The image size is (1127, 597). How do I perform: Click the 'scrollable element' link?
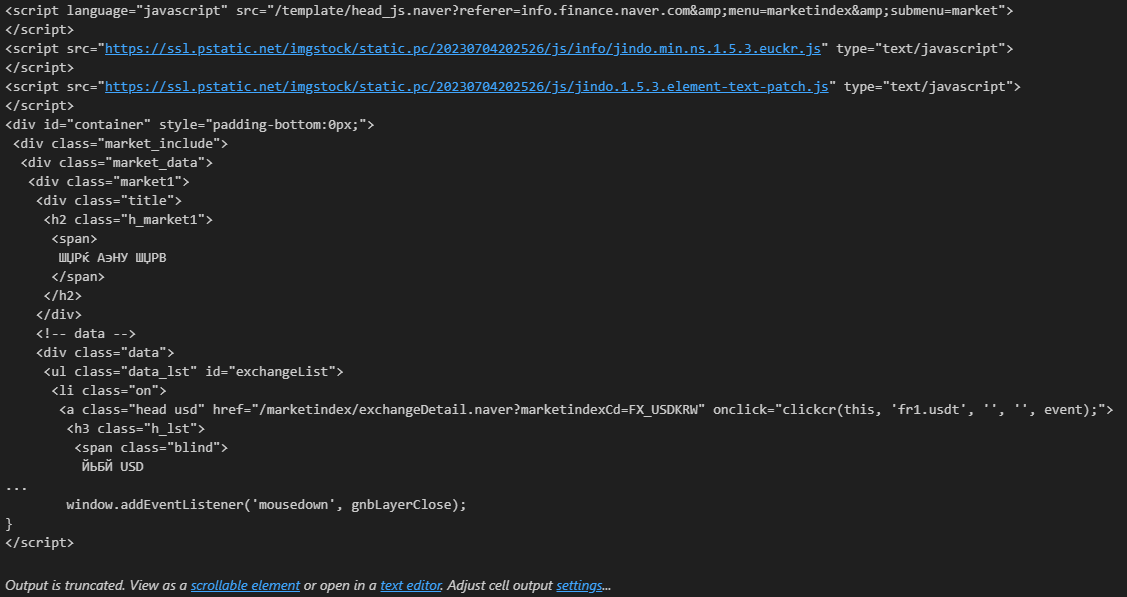(245, 586)
